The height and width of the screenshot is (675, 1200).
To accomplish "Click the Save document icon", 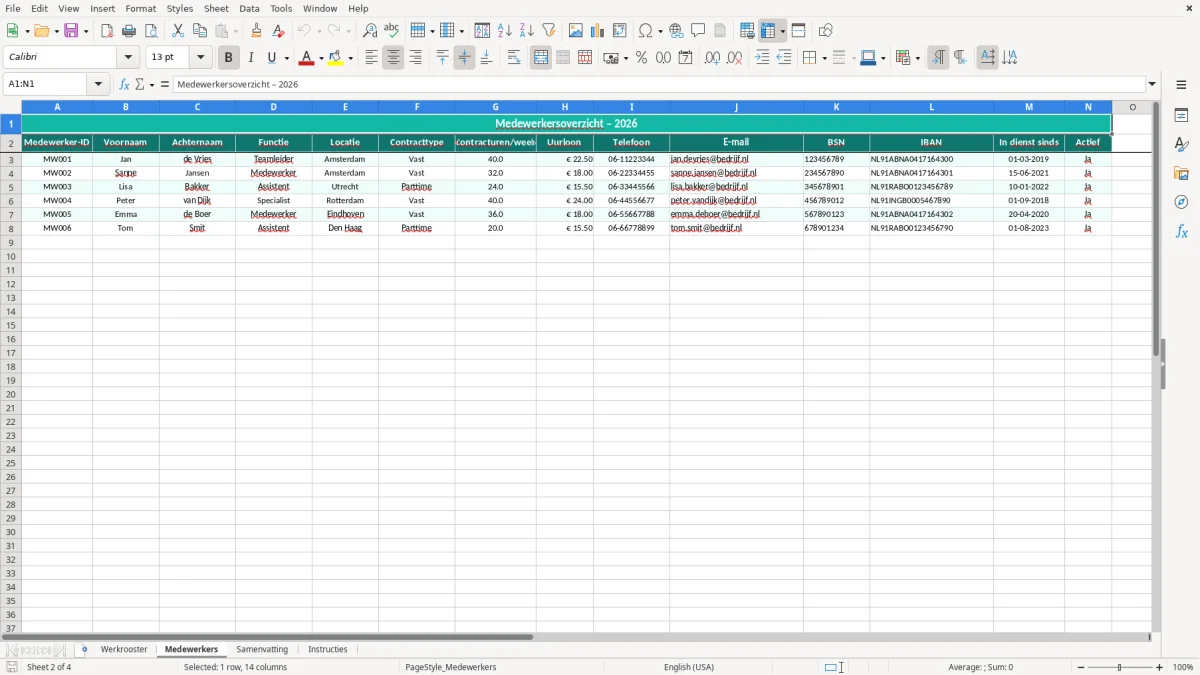I will point(71,31).
